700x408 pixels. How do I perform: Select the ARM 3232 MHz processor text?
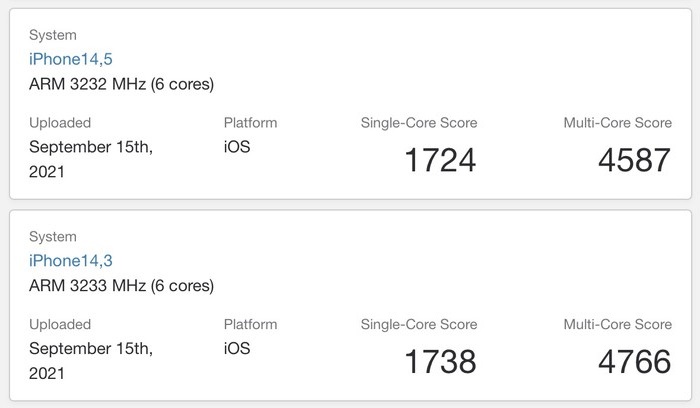tap(121, 83)
